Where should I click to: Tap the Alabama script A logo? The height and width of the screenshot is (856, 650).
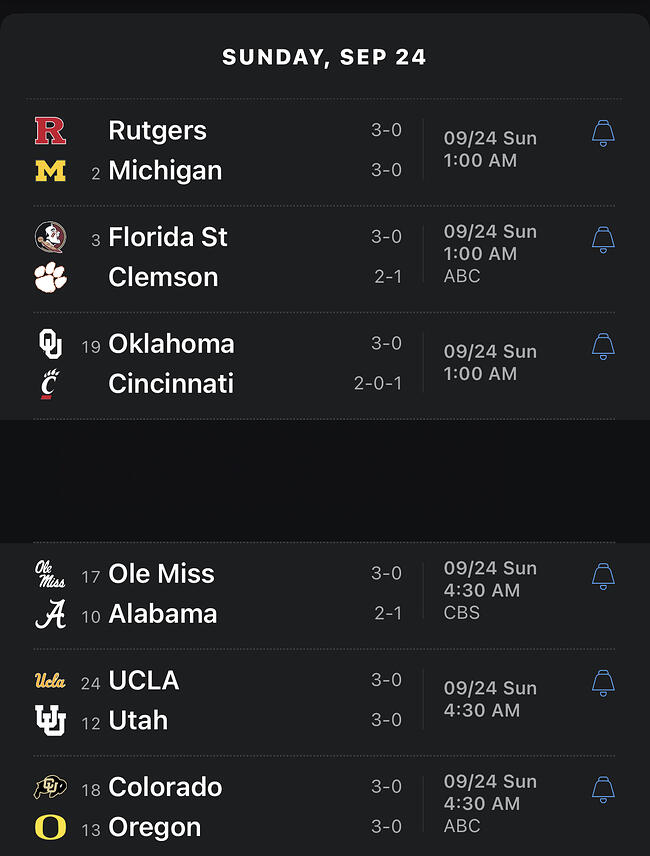(50, 614)
